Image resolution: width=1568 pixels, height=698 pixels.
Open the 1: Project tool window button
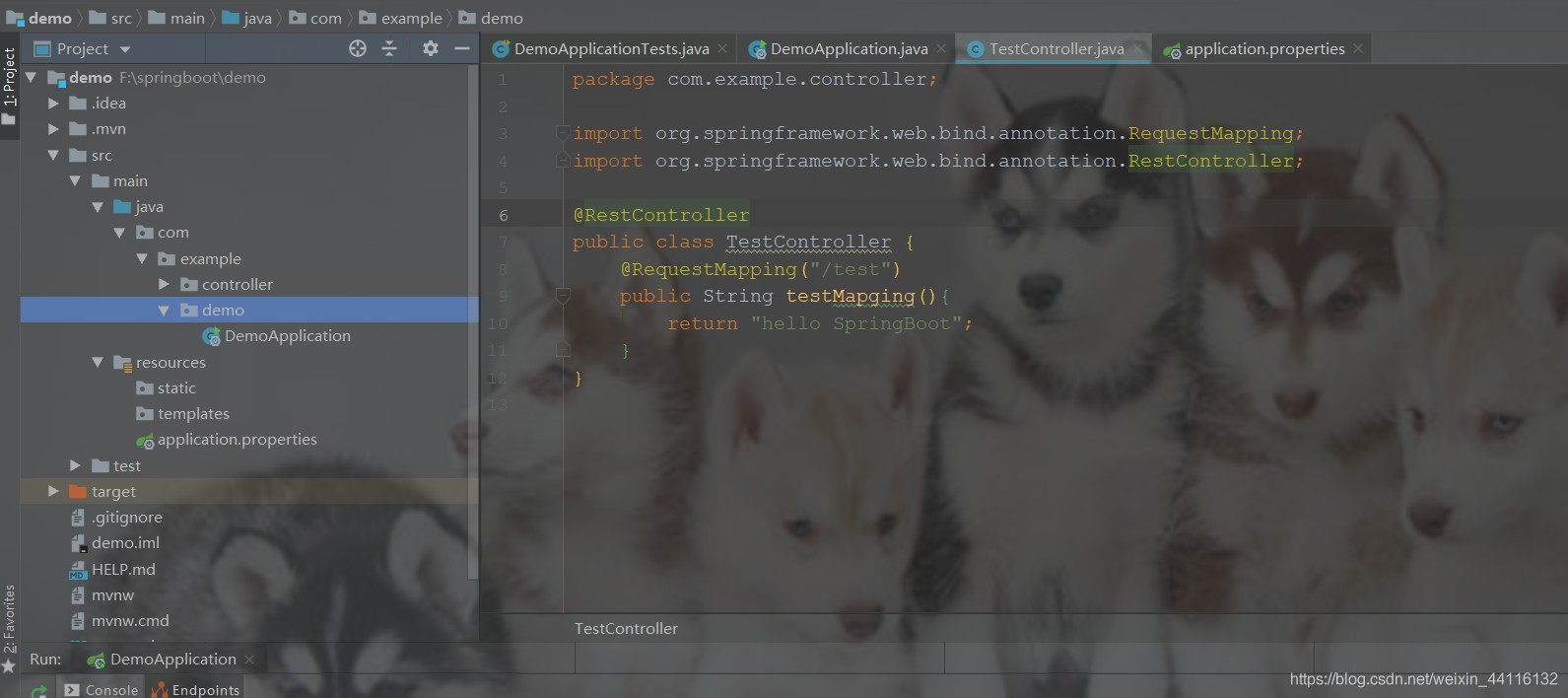[x=10, y=86]
